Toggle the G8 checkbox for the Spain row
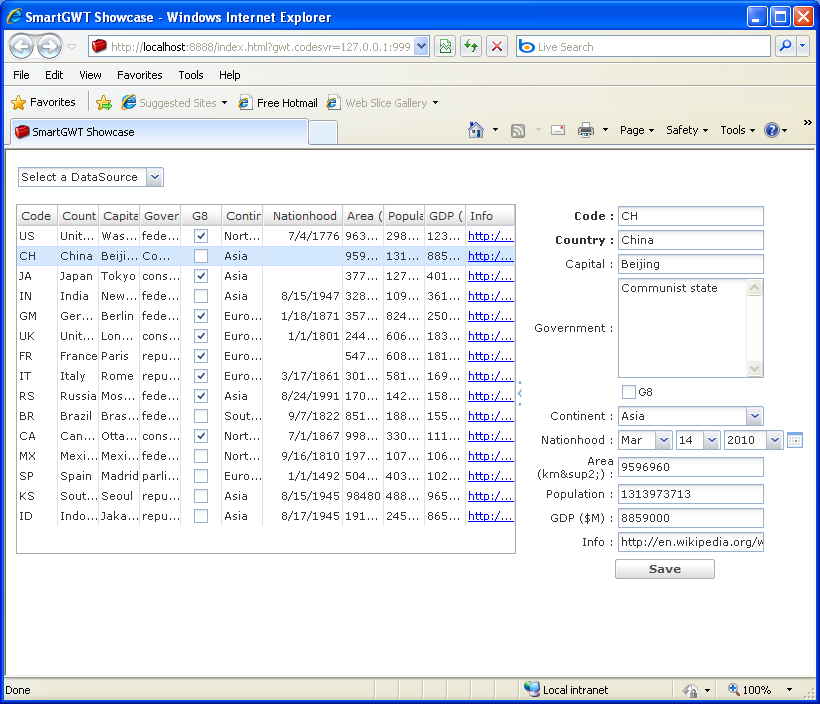 [201, 476]
